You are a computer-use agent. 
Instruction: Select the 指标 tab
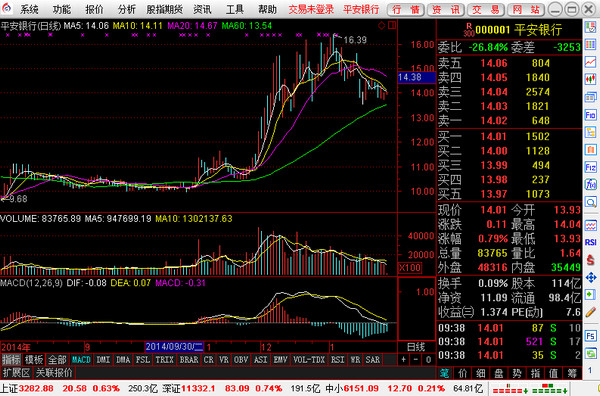[11, 360]
